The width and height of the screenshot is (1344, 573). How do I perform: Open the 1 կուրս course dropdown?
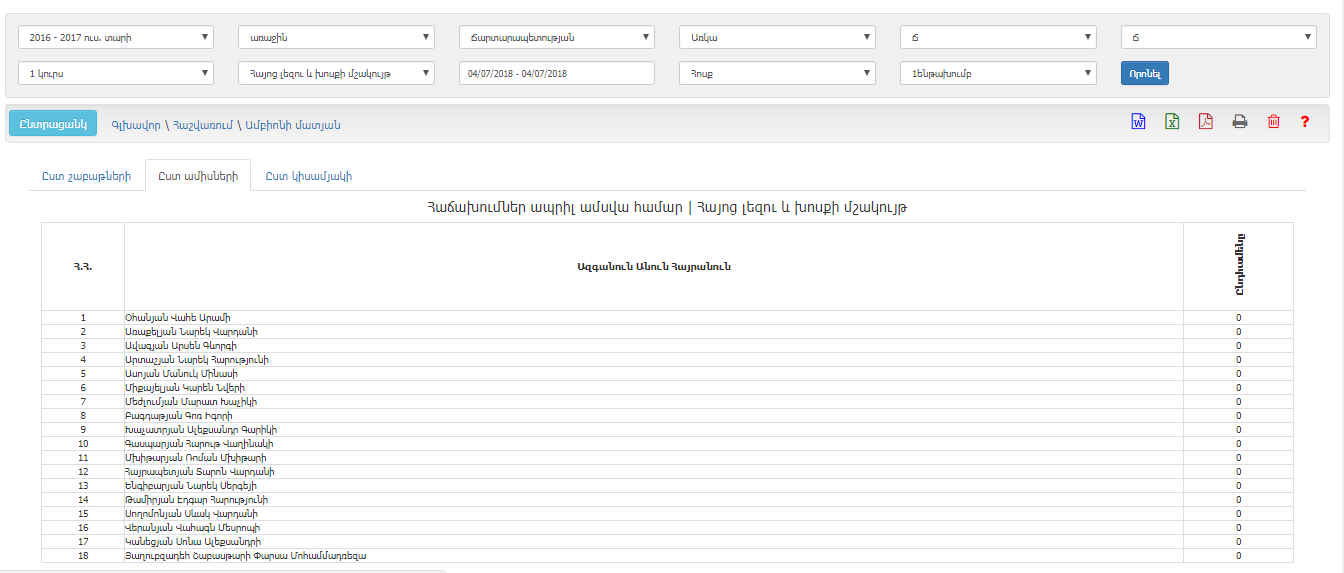[x=116, y=73]
